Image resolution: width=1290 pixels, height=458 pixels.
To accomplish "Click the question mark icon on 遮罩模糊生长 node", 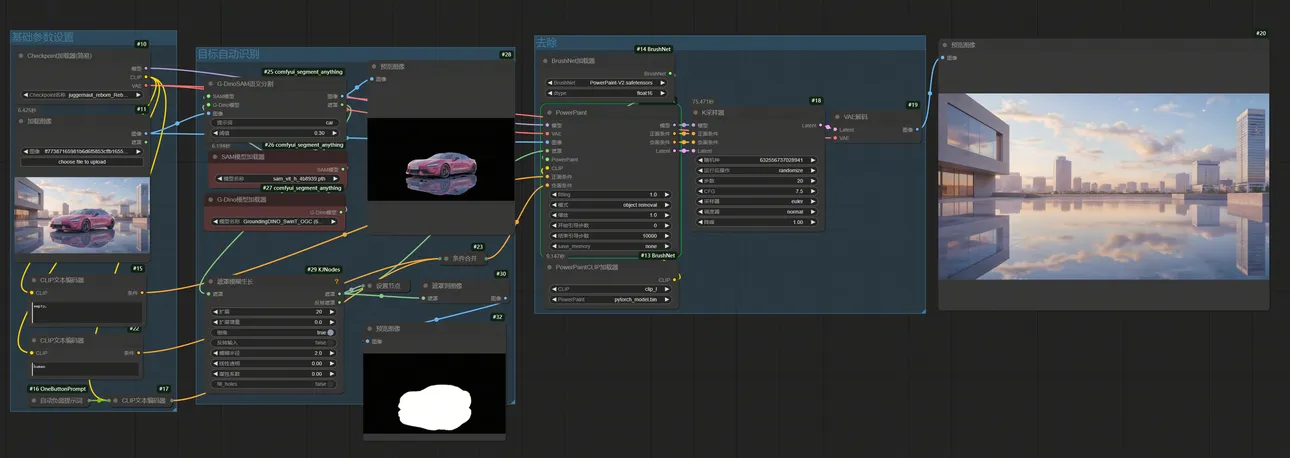I will click(x=336, y=281).
